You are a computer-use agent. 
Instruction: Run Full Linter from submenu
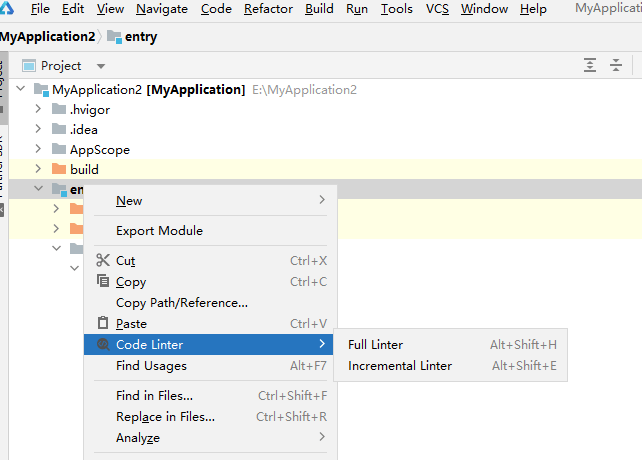coord(451,344)
